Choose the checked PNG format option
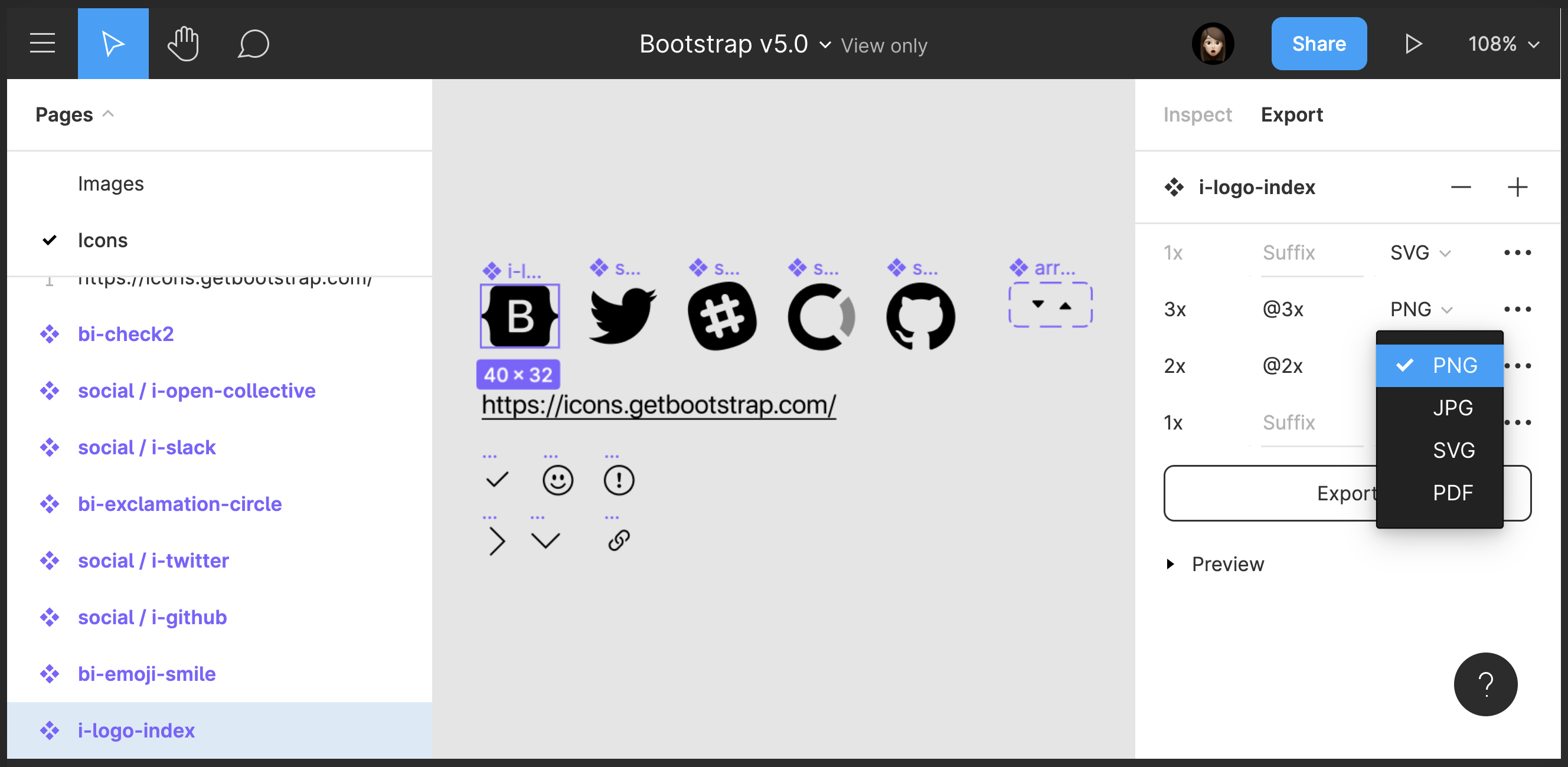The width and height of the screenshot is (1568, 767). (1453, 366)
